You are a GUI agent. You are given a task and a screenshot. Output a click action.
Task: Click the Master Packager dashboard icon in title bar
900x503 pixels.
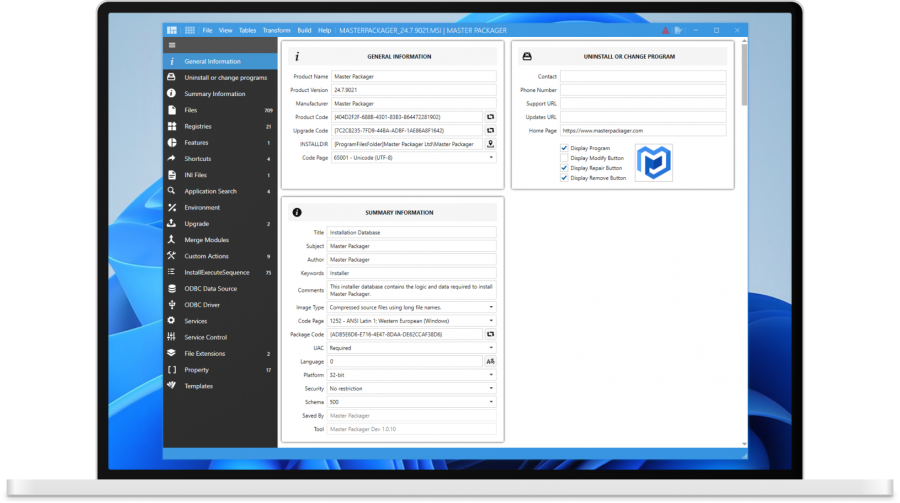172,30
